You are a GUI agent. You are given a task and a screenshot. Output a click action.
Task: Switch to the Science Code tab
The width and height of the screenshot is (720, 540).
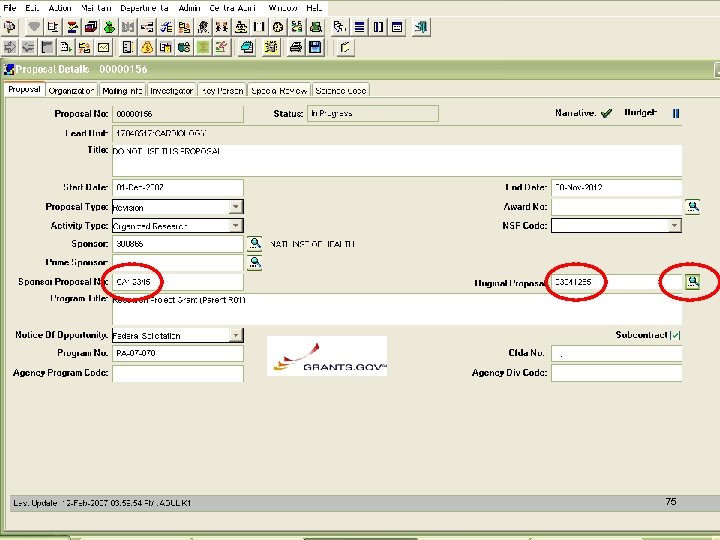click(341, 90)
